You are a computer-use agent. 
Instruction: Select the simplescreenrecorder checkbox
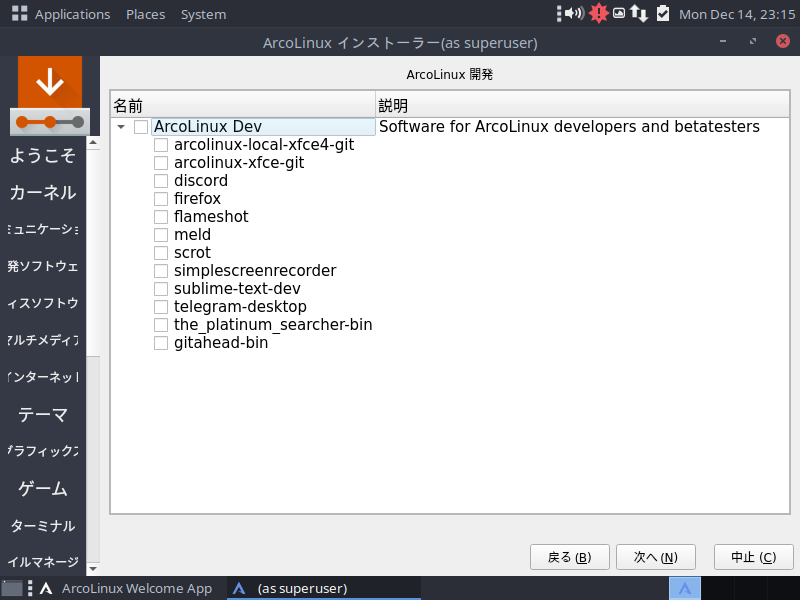[x=161, y=271]
